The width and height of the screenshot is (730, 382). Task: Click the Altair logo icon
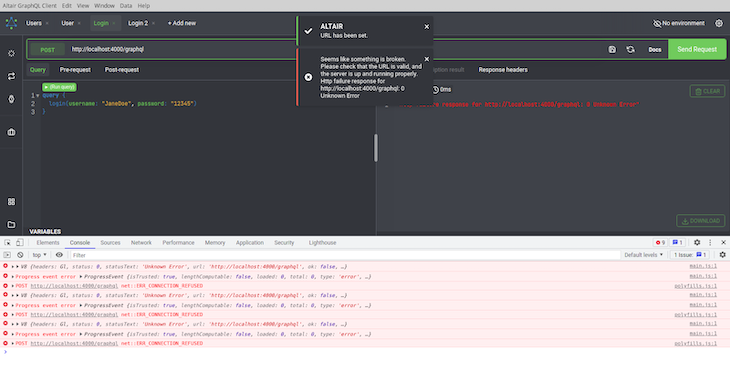(x=11, y=23)
